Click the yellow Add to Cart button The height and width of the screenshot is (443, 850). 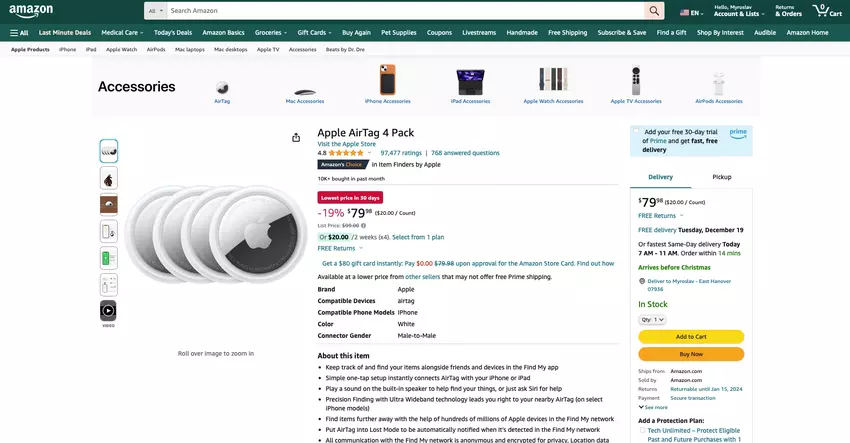(x=691, y=337)
